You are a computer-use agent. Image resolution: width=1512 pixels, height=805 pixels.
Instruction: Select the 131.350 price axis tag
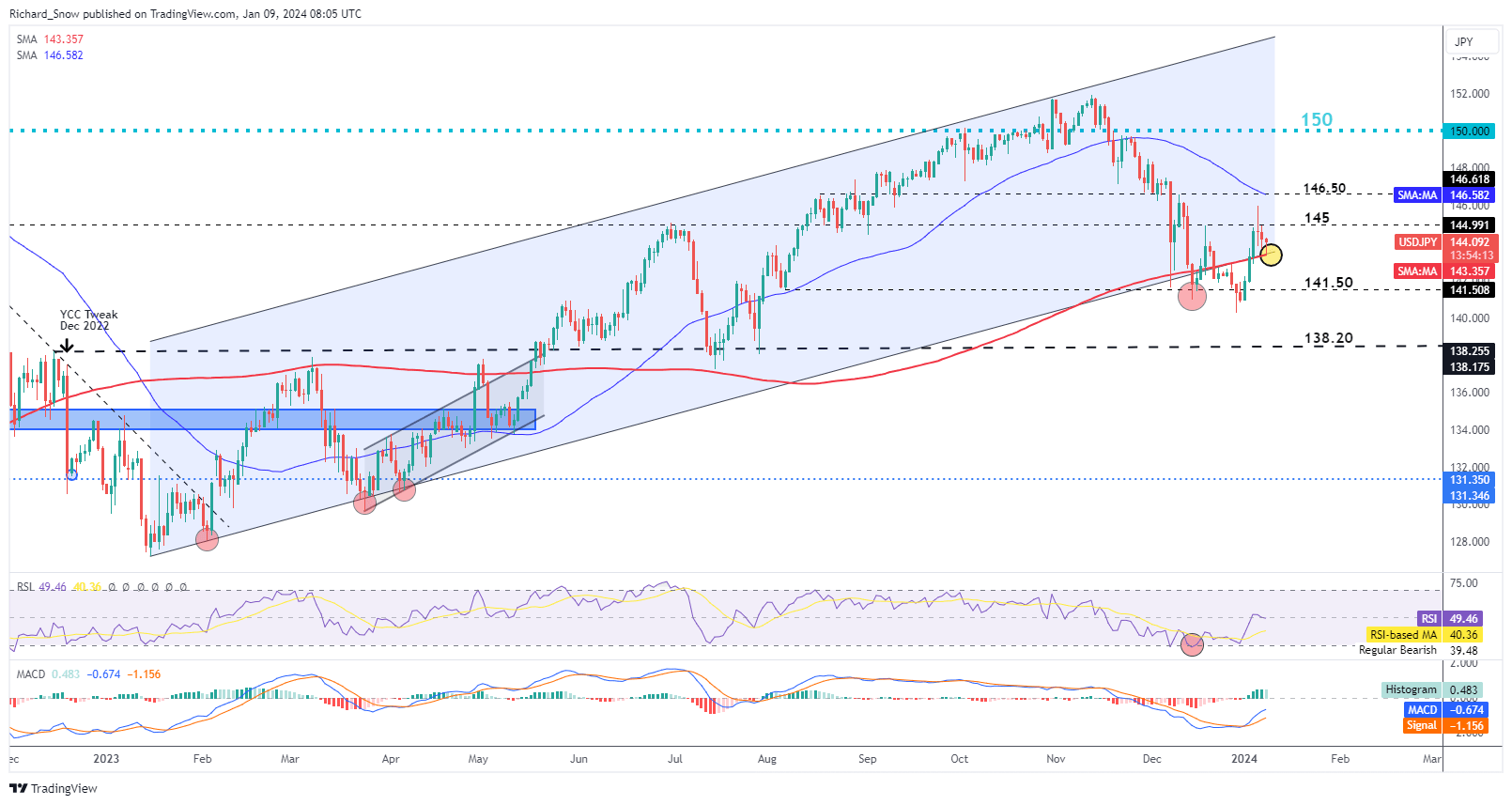pyautogui.click(x=1470, y=480)
